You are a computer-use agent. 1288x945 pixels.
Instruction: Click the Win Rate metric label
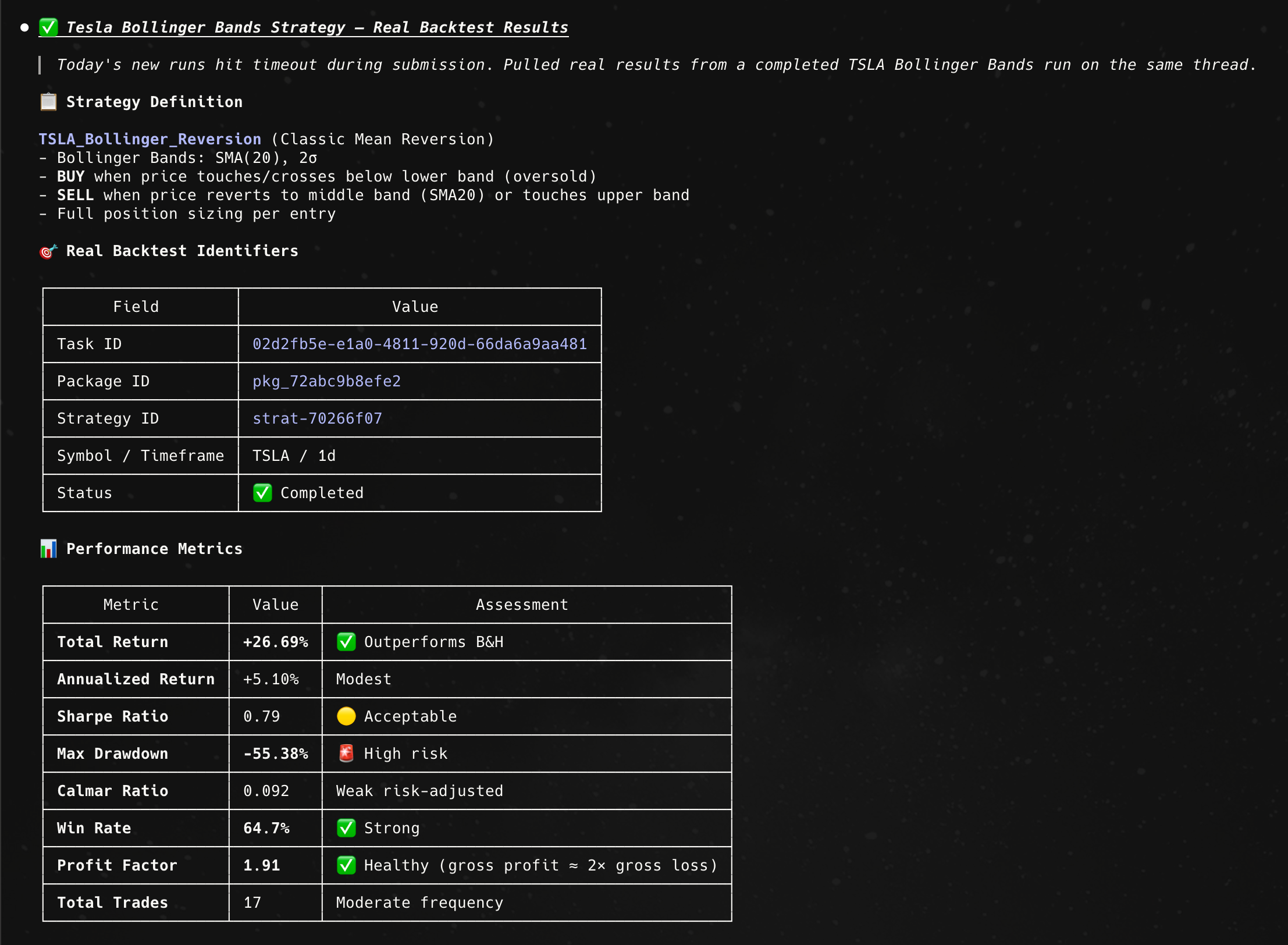pos(94,828)
